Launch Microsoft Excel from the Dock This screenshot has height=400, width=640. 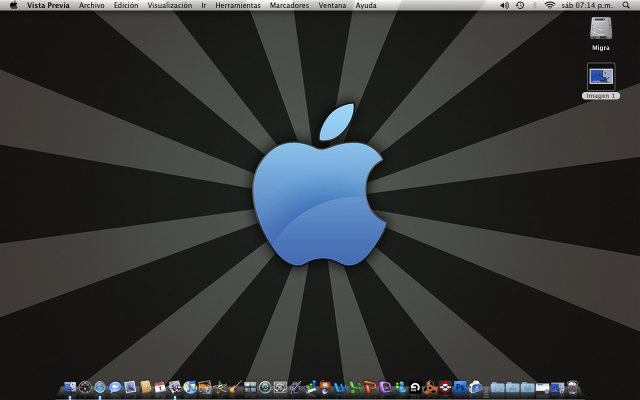click(x=355, y=387)
